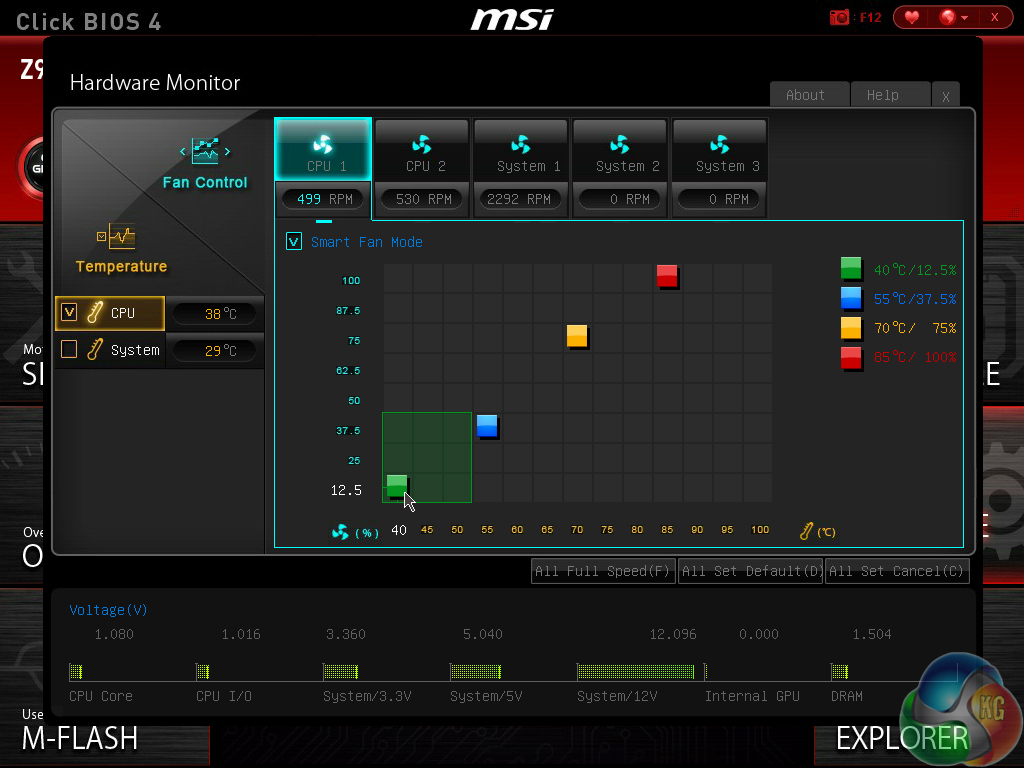Open the globe language dropdown
This screenshot has height=768, width=1024.
(955, 17)
